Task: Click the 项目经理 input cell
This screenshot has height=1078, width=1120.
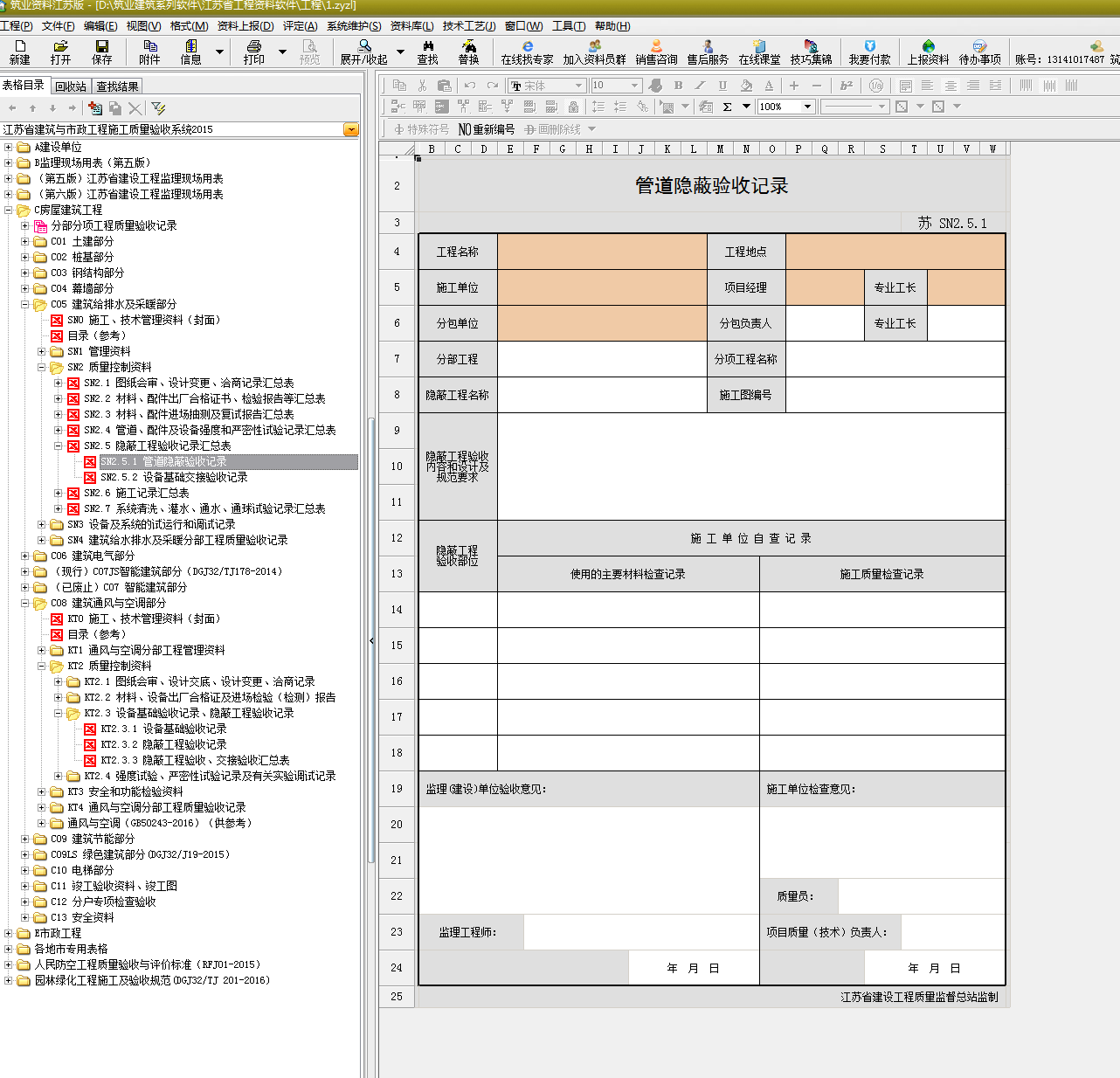Action: pyautogui.click(x=825, y=287)
